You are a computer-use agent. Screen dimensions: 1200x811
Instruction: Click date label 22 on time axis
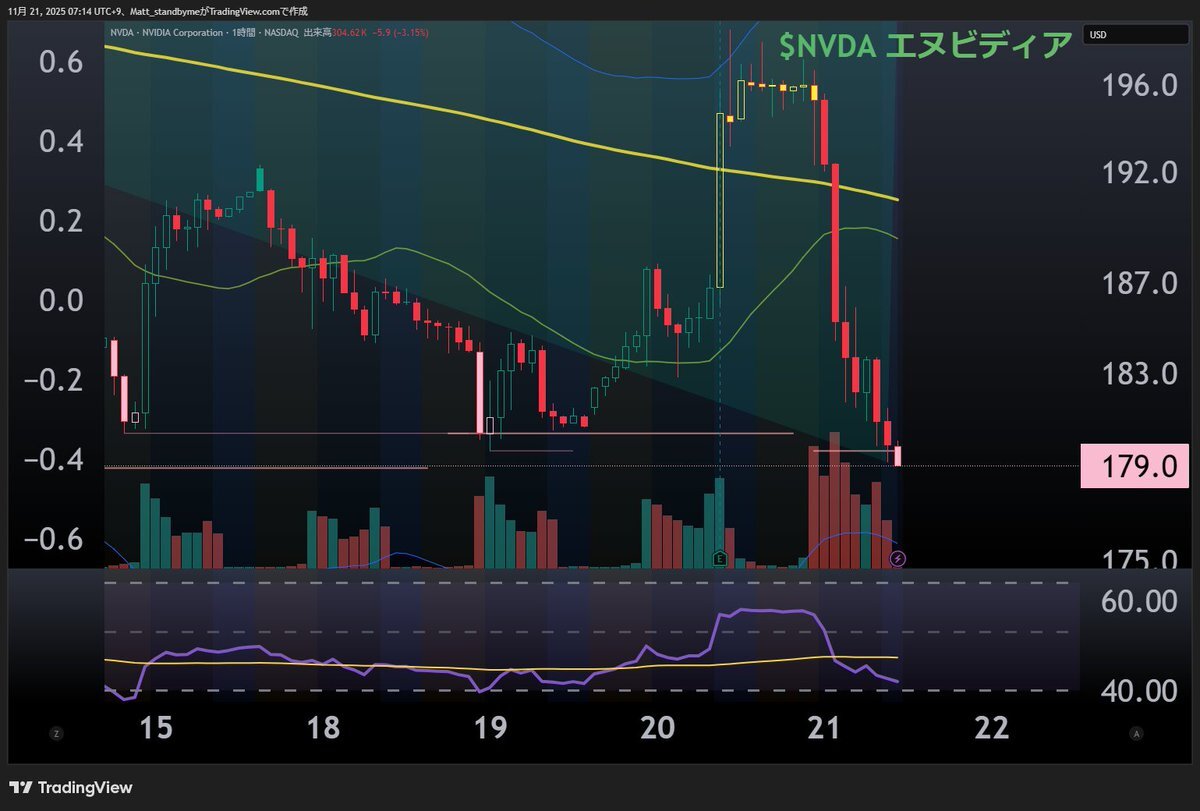(x=991, y=728)
